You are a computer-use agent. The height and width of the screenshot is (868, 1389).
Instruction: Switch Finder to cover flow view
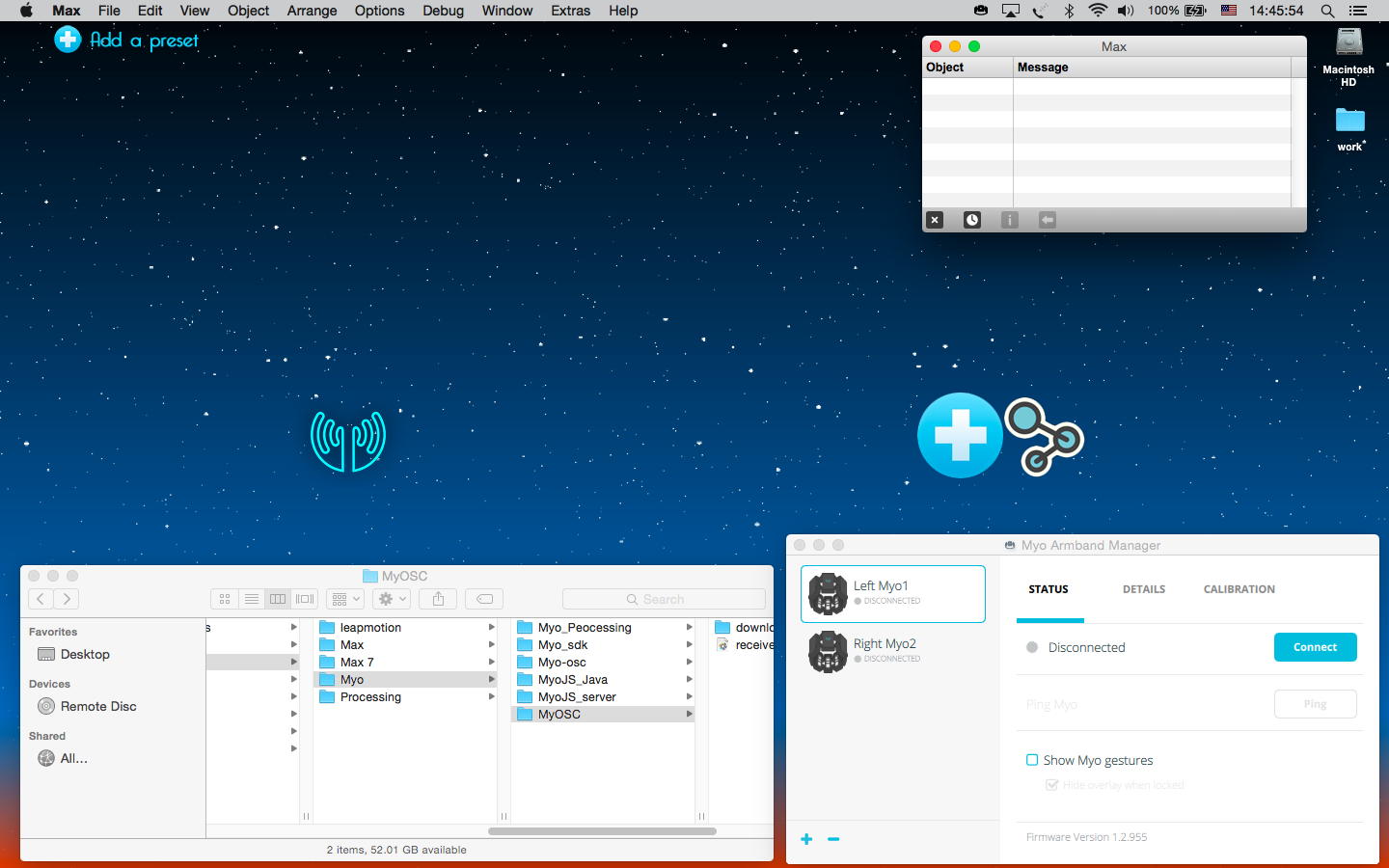coord(305,599)
